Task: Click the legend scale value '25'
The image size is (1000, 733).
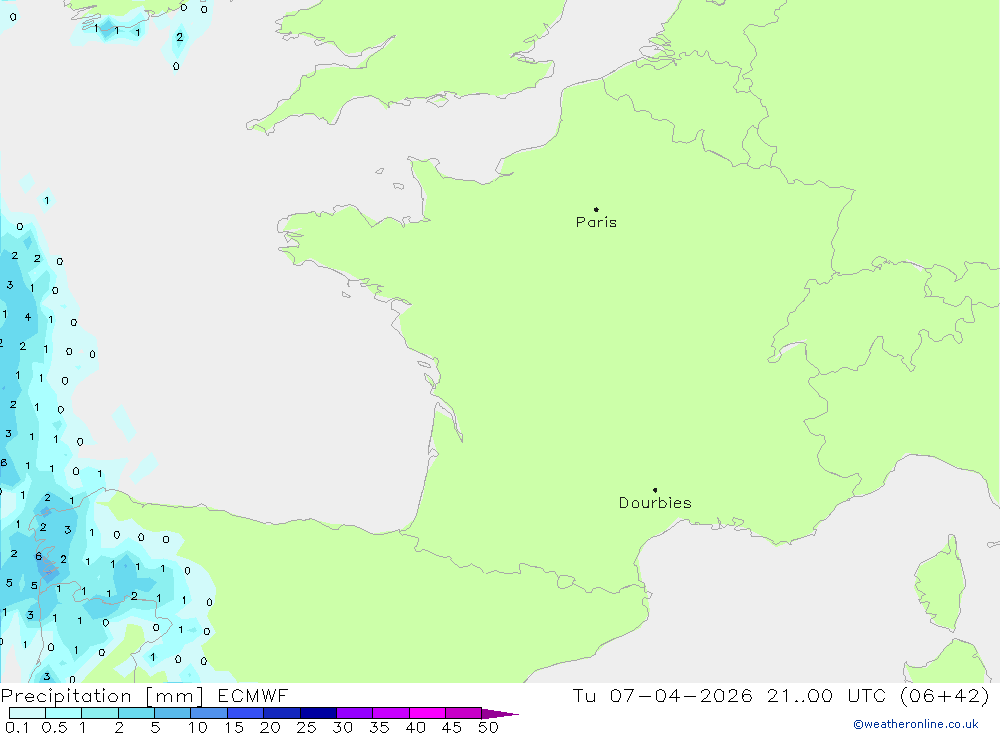Action: pyautogui.click(x=306, y=727)
